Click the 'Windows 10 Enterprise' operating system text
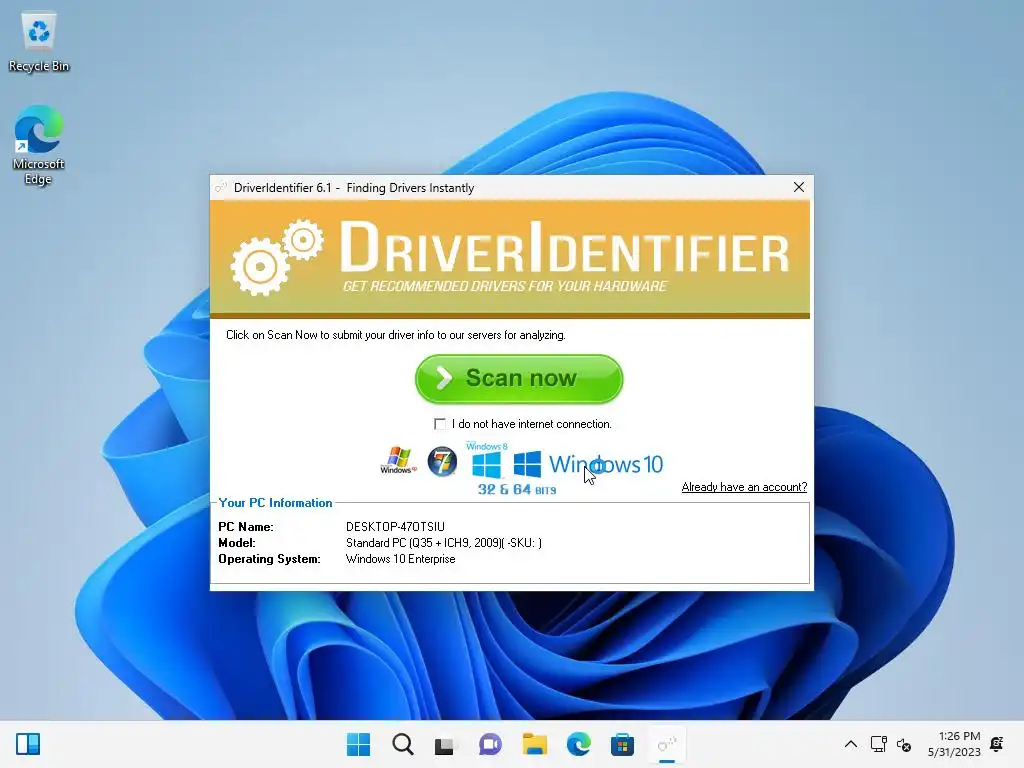Viewport: 1024px width, 768px height. click(400, 560)
